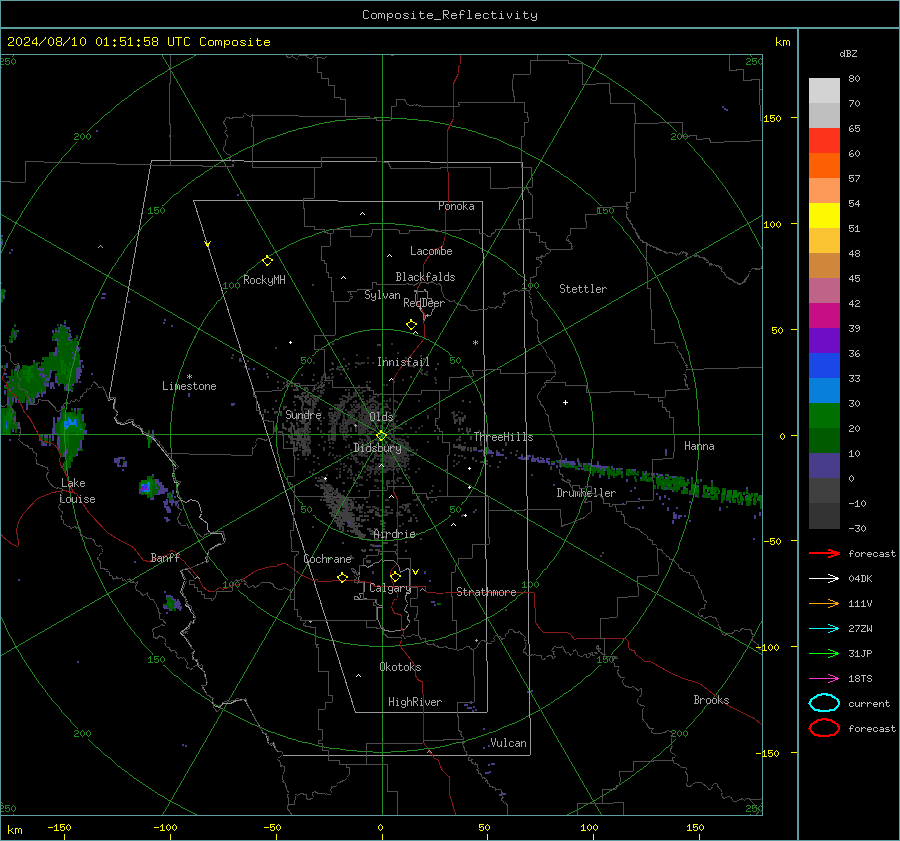
Task: Click the red forecast ellipse icon
Action: point(824,728)
